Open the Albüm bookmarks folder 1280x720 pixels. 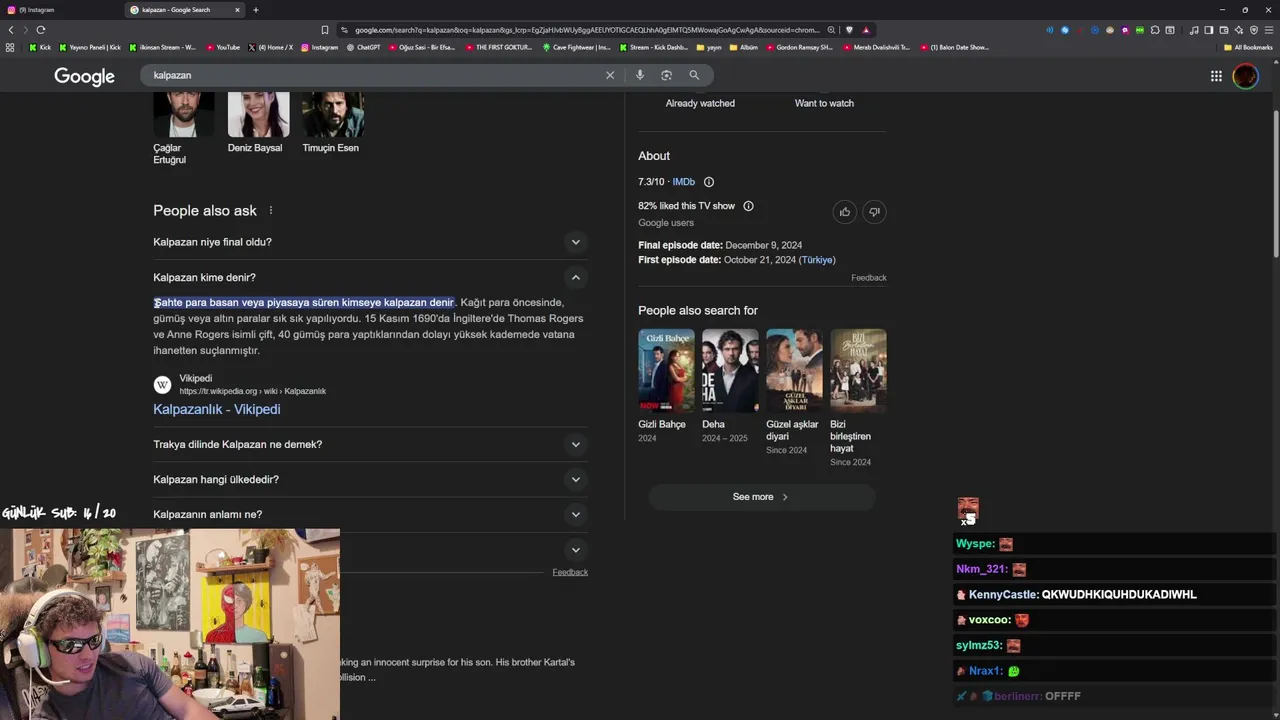click(x=744, y=47)
